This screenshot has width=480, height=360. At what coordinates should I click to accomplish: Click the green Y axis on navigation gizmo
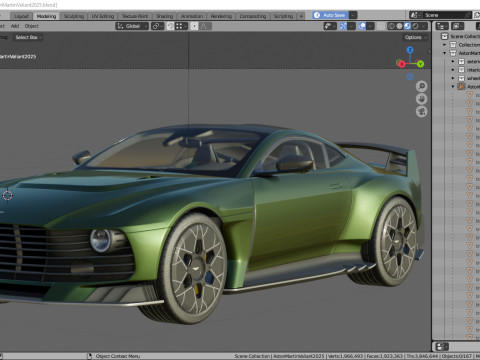click(x=420, y=64)
